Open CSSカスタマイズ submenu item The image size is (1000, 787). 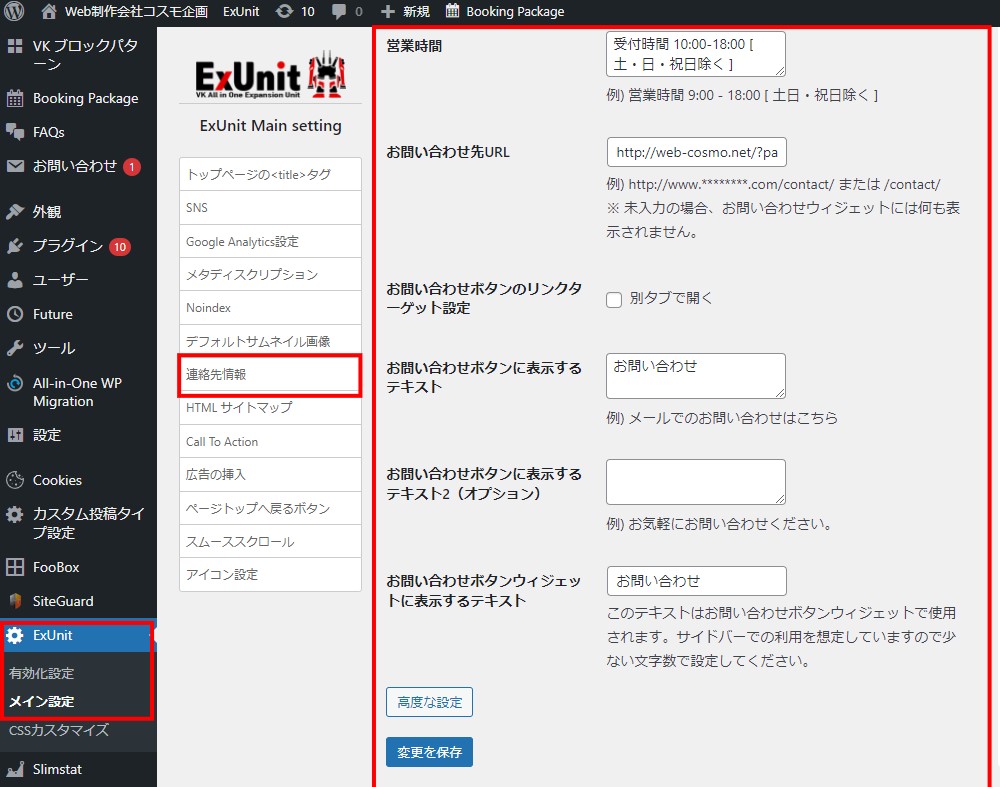pyautogui.click(x=58, y=730)
